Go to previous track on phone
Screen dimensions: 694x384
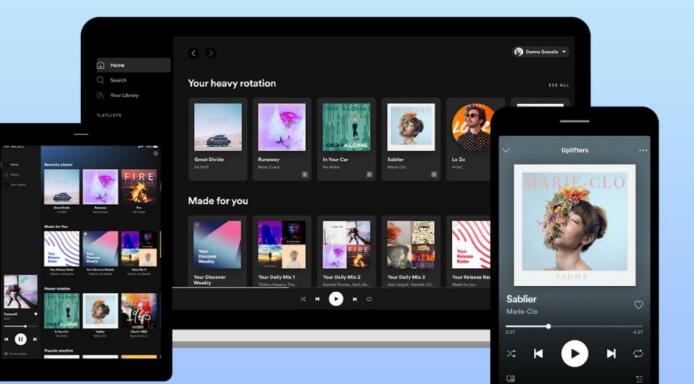point(538,353)
